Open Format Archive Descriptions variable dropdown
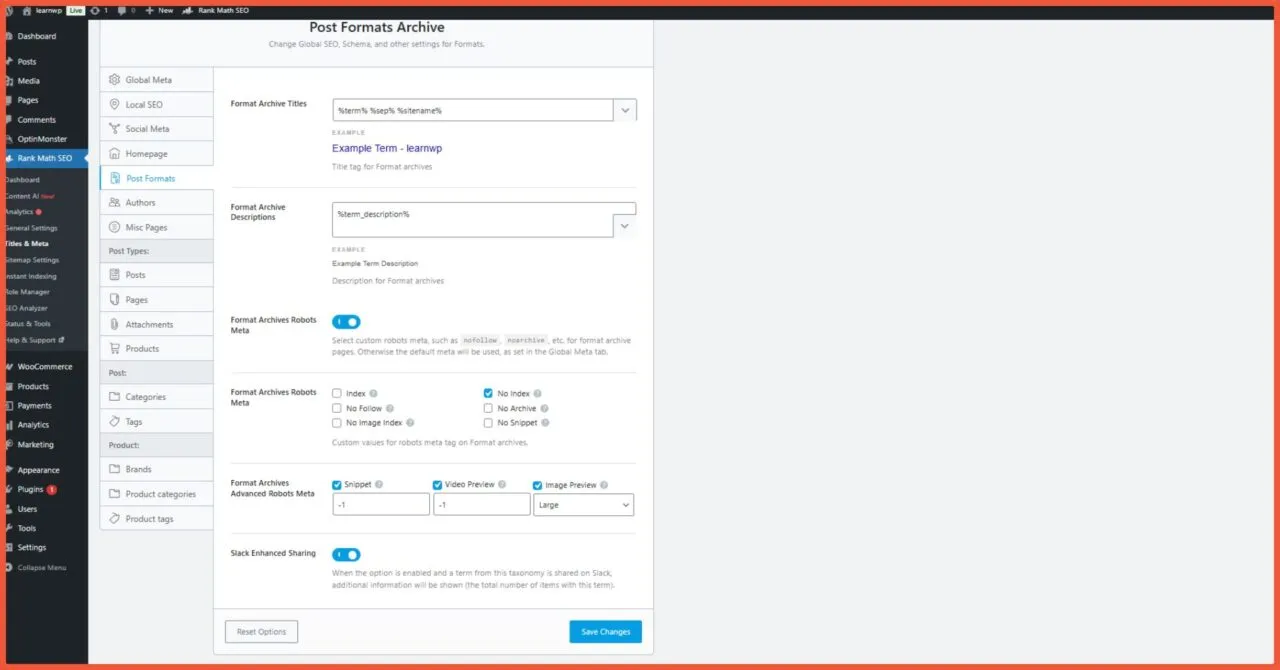Viewport: 1280px width, 670px height. pyautogui.click(x=625, y=226)
